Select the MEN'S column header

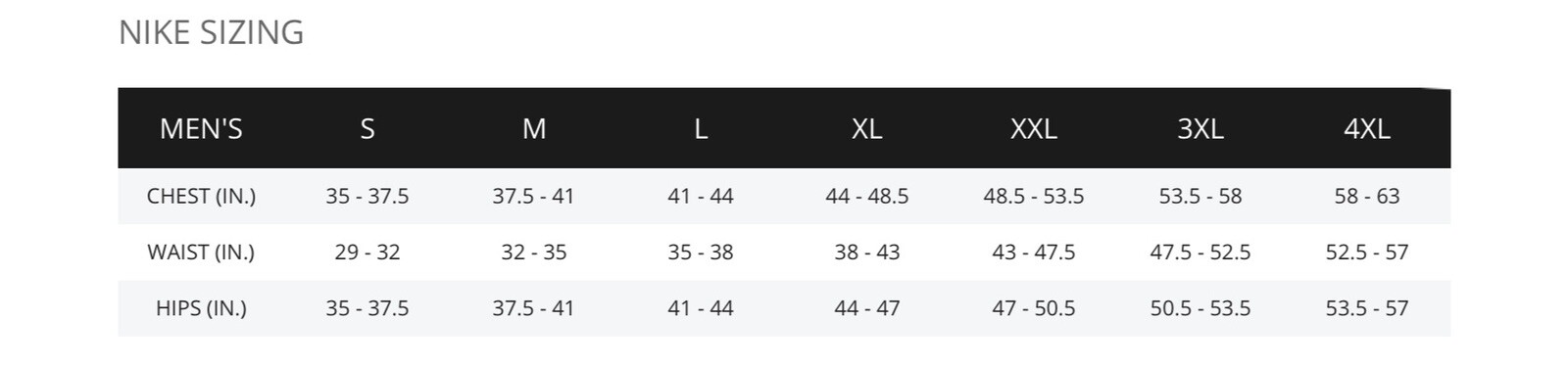pyautogui.click(x=201, y=128)
